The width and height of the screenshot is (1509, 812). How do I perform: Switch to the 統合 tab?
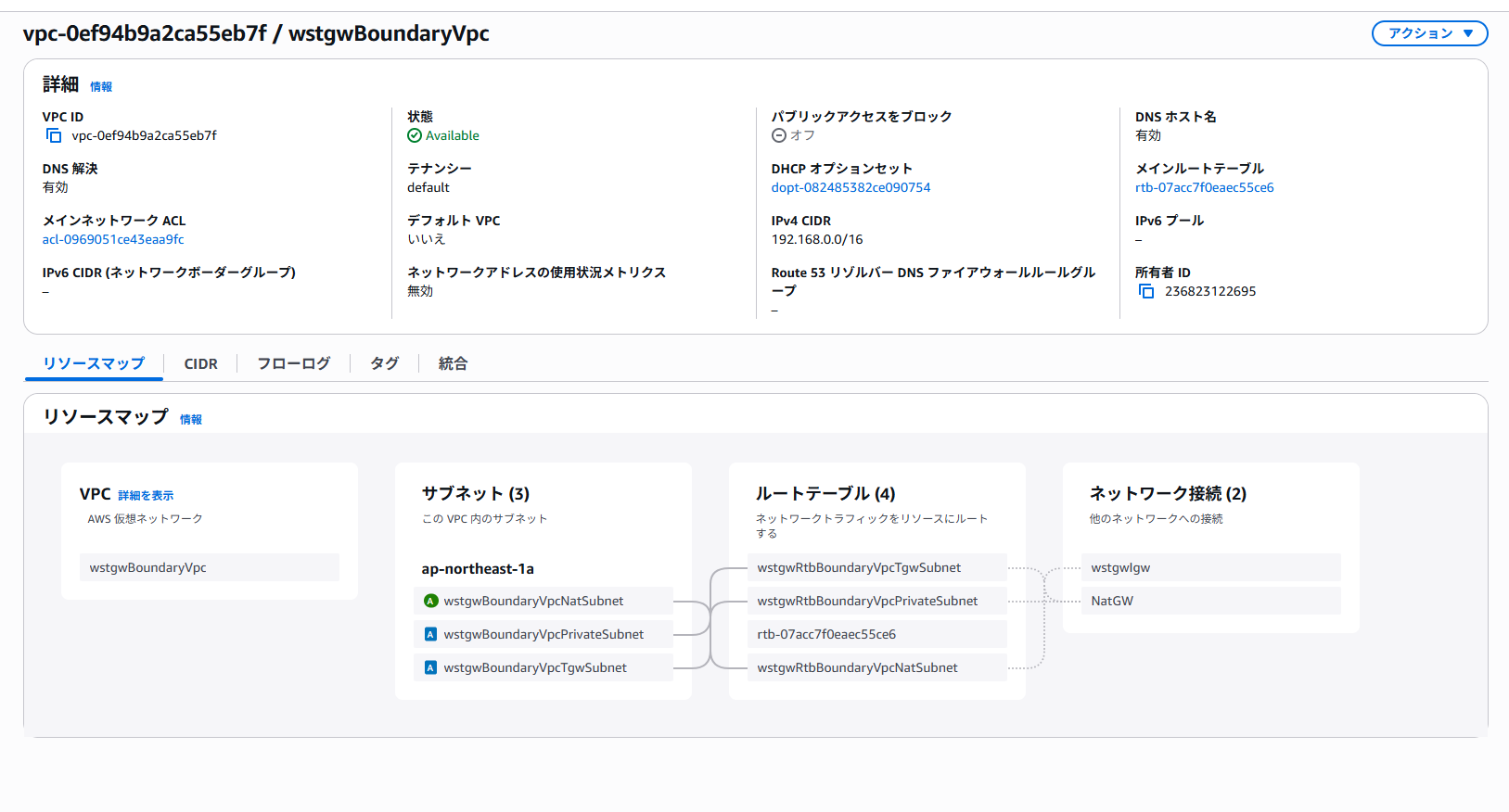pyautogui.click(x=453, y=363)
